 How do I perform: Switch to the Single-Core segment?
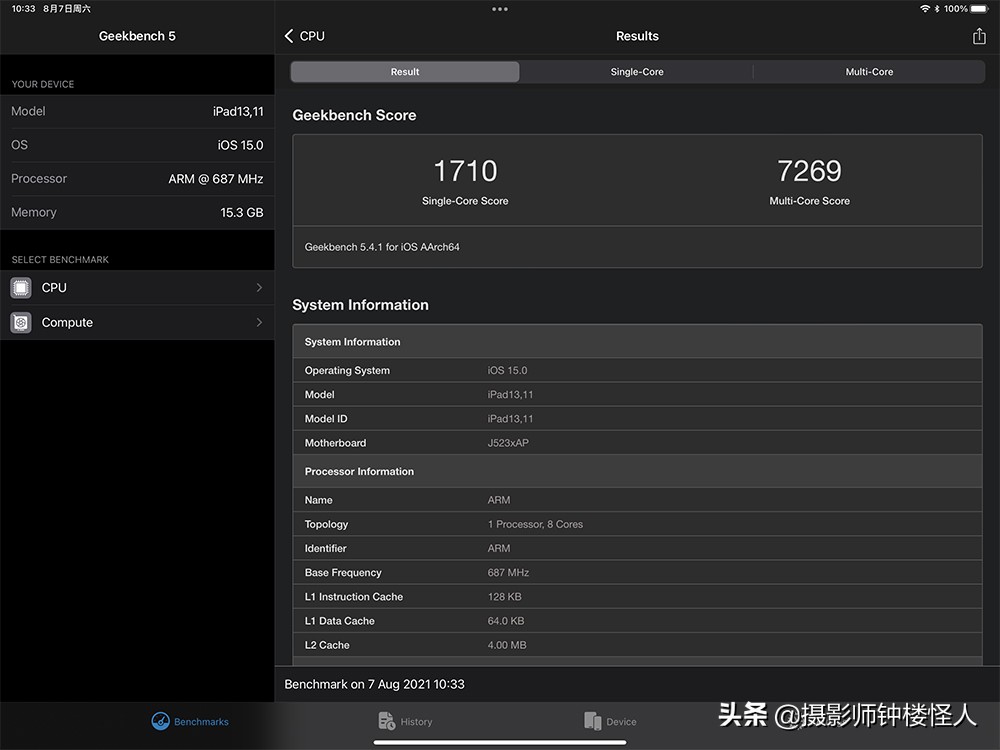(x=637, y=72)
